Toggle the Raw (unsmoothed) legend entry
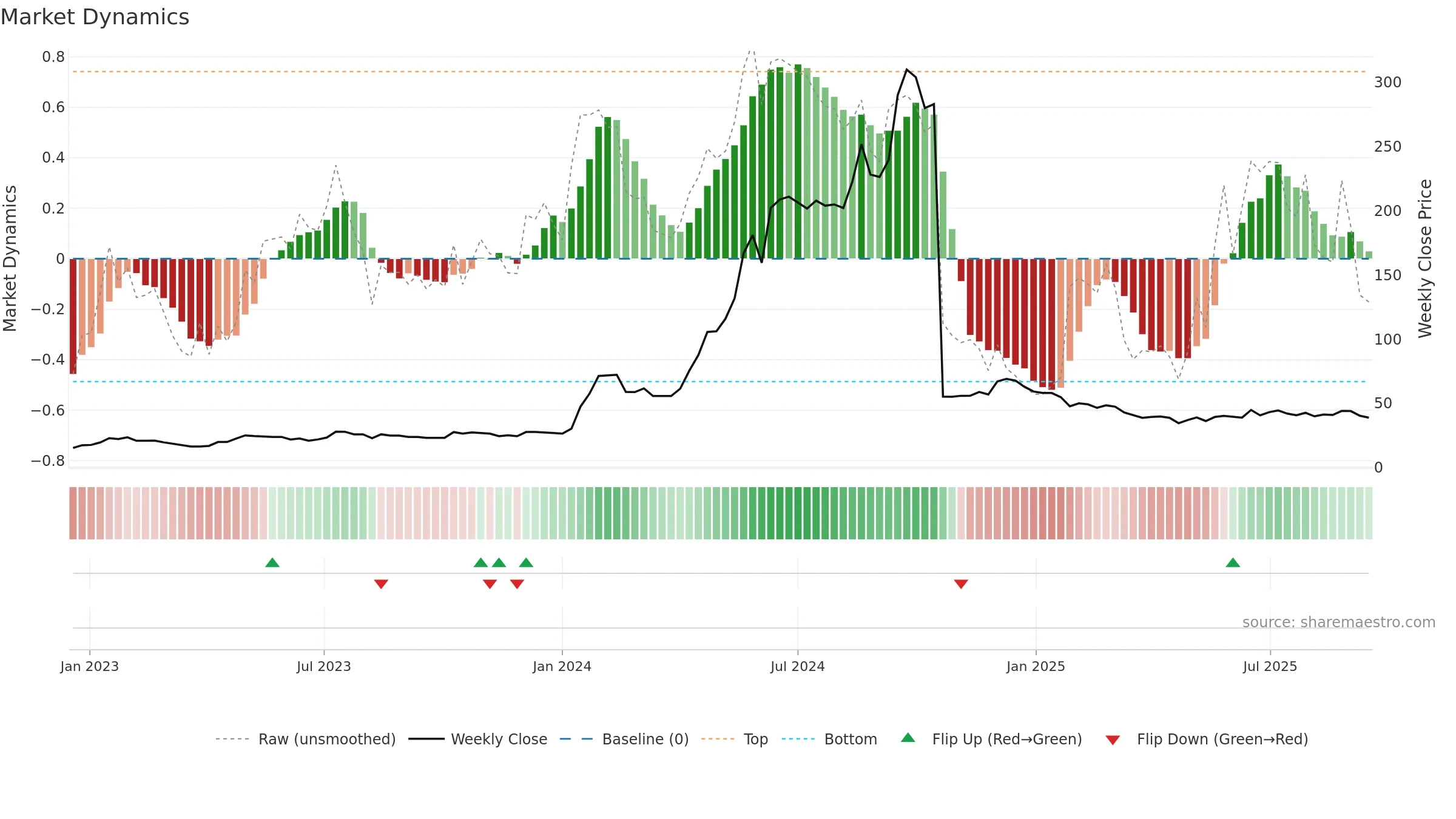 tap(305, 739)
